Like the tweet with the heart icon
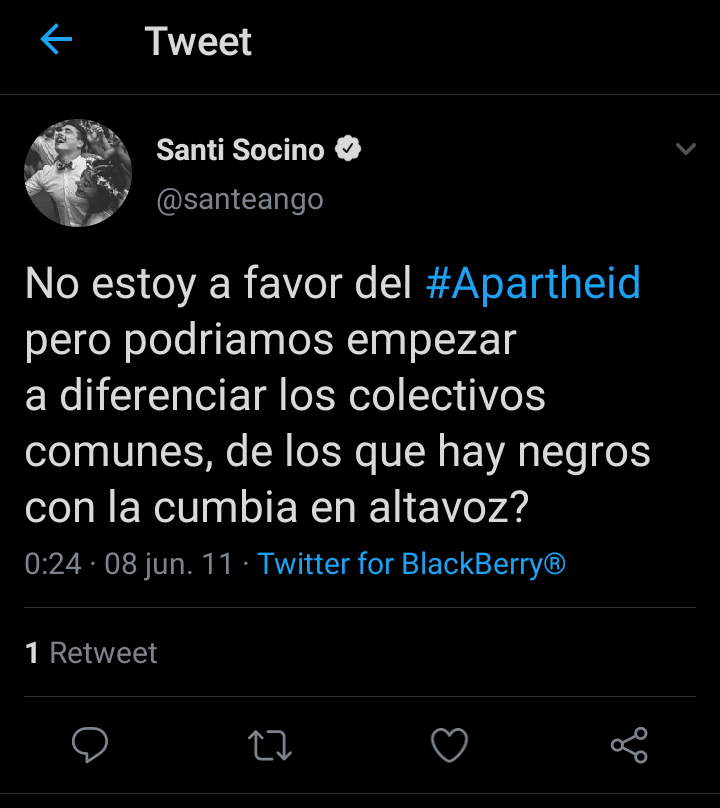This screenshot has width=720, height=808. (x=449, y=745)
